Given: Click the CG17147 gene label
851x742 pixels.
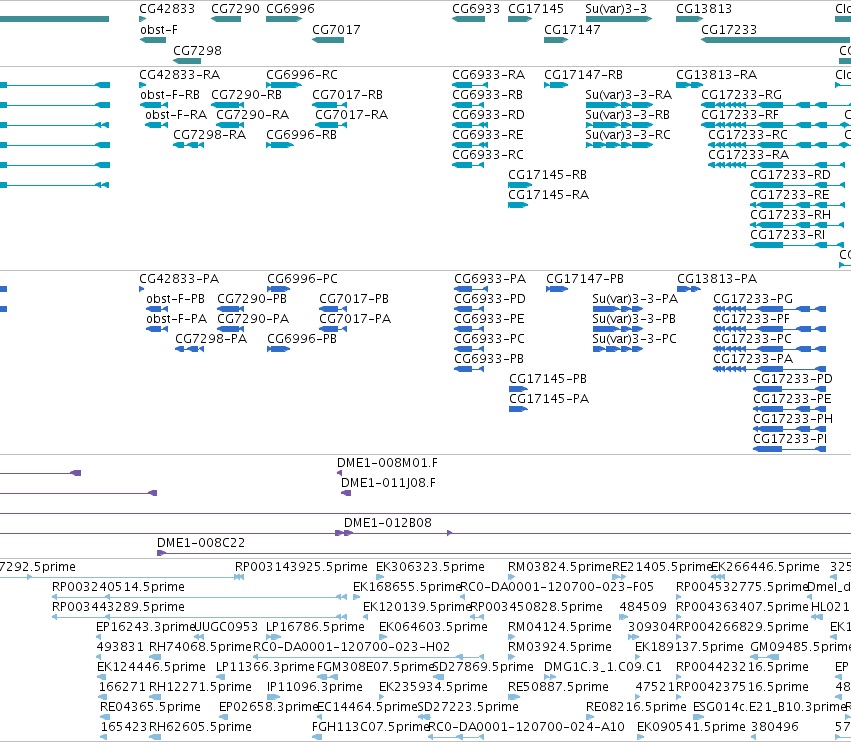Looking at the screenshot, I should click(x=572, y=30).
